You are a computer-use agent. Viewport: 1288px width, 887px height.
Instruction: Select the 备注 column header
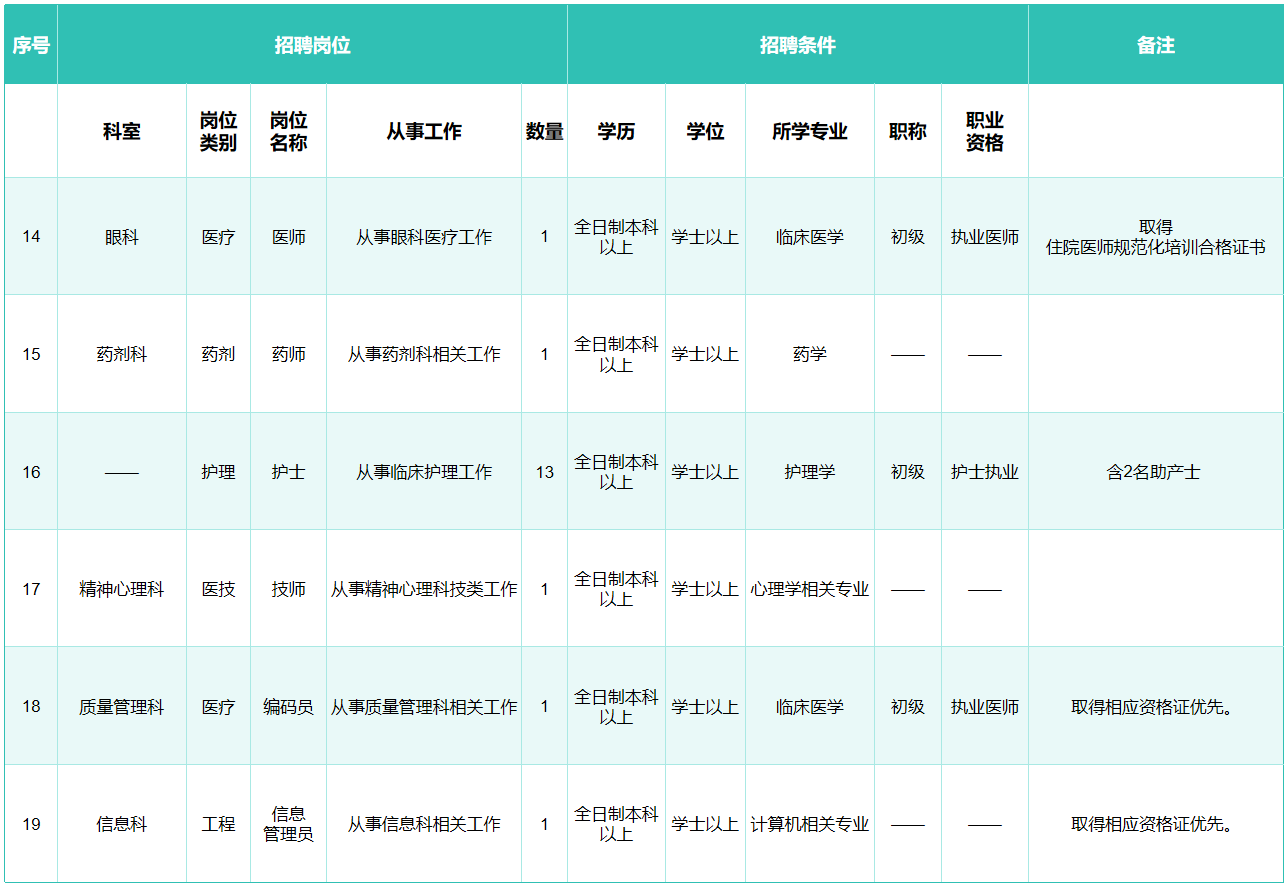click(1155, 45)
